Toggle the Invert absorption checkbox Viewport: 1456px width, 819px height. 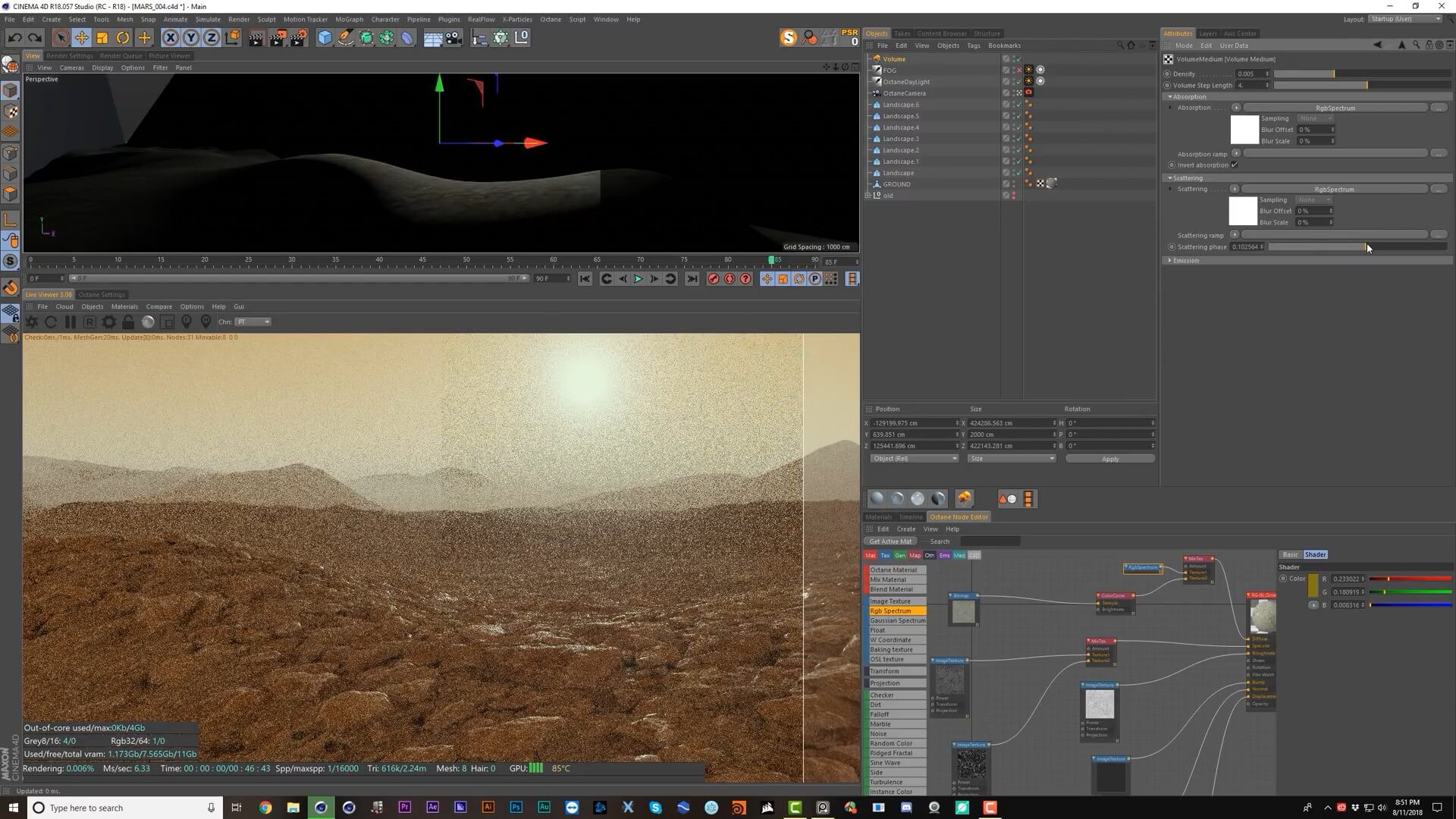(x=1235, y=165)
